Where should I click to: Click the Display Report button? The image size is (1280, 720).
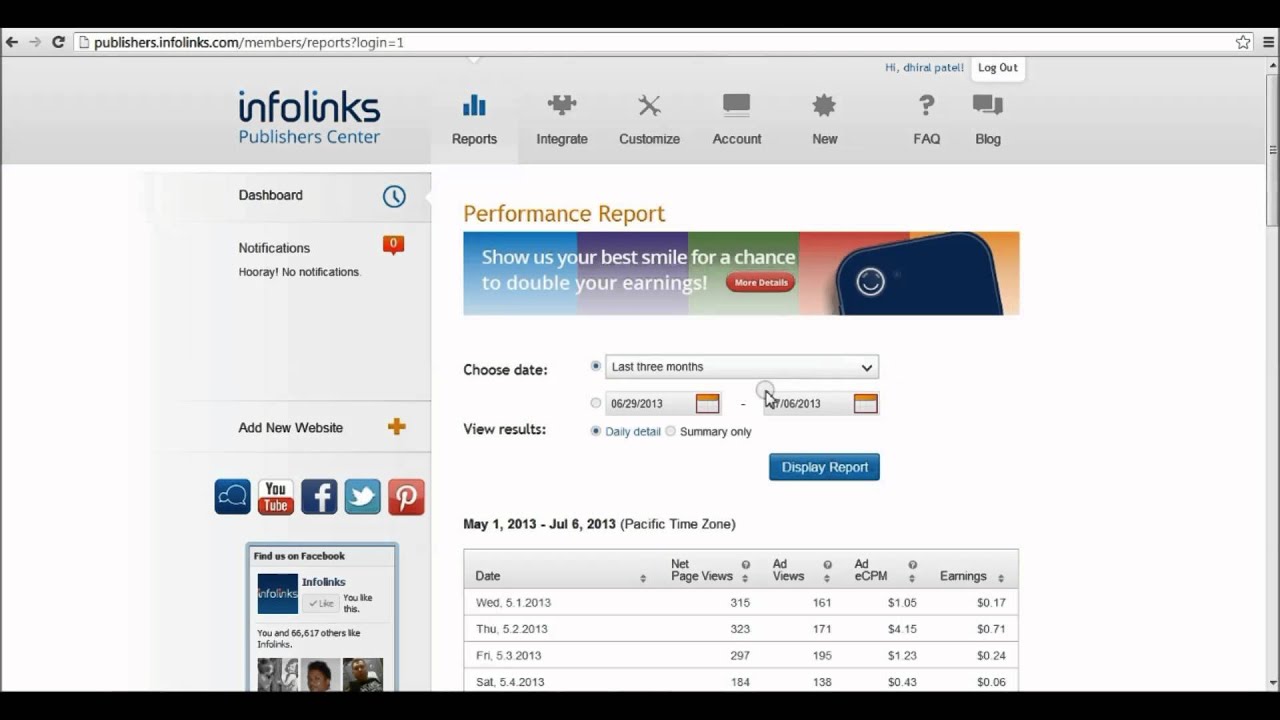[824, 467]
